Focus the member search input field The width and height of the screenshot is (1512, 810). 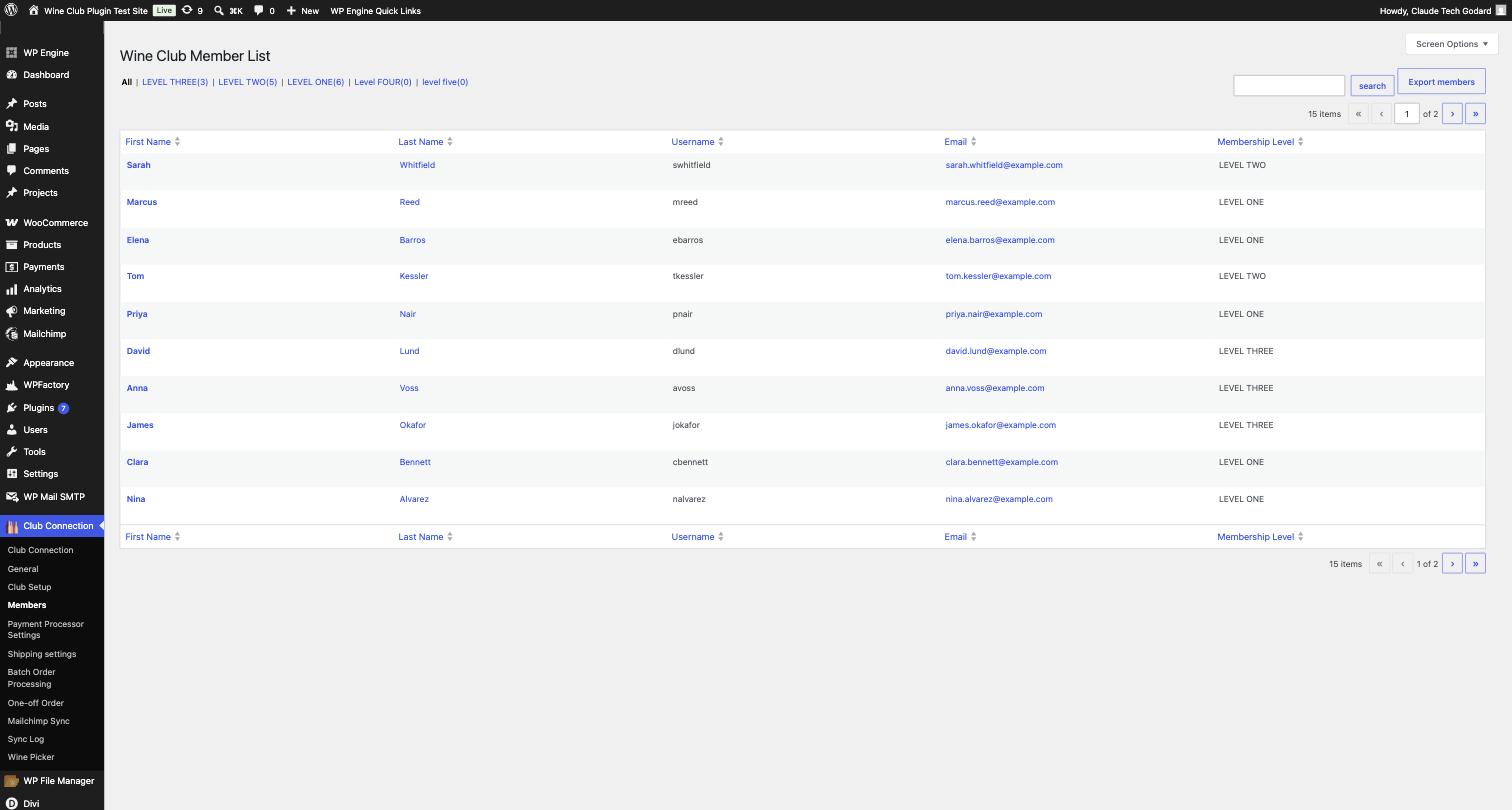[x=1289, y=85]
